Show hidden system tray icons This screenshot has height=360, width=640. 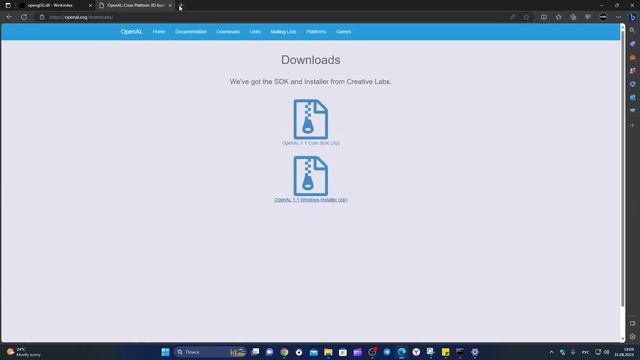[x=551, y=352]
